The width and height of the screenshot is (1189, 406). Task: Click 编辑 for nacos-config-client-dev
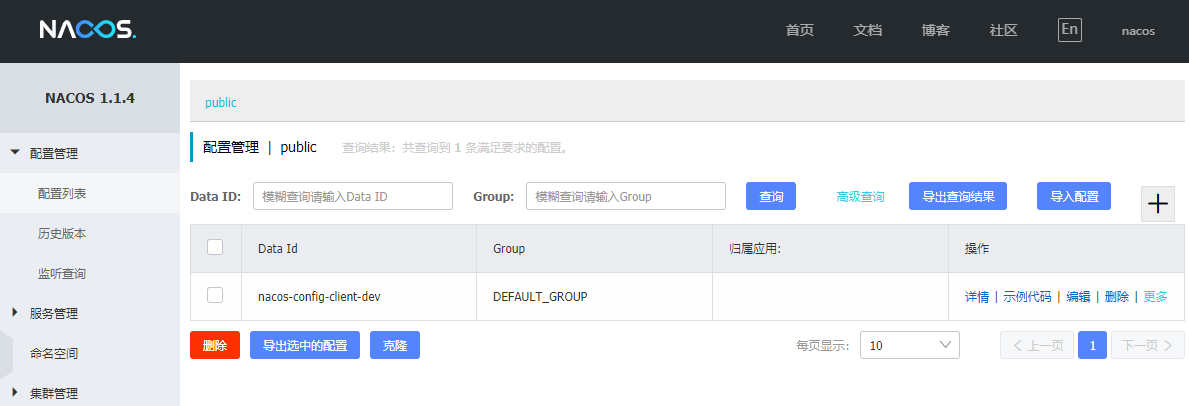coord(1078,297)
